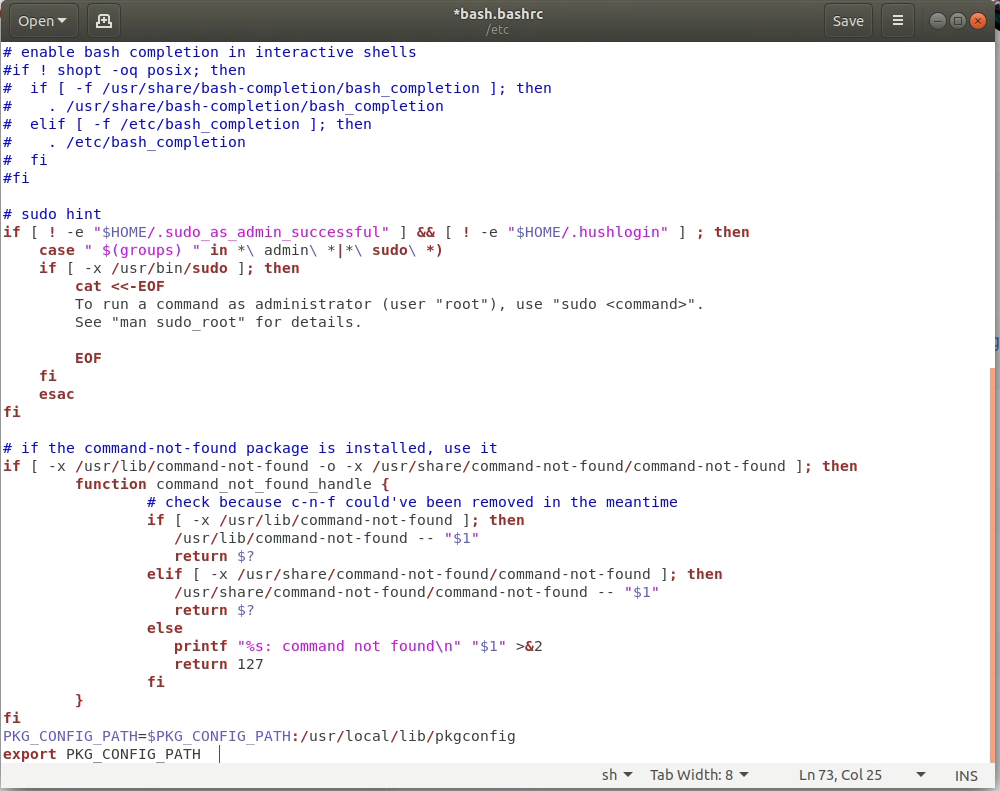The image size is (1000, 791).
Task: Click the Ln 73, Col 25 indicator
Action: click(841, 775)
